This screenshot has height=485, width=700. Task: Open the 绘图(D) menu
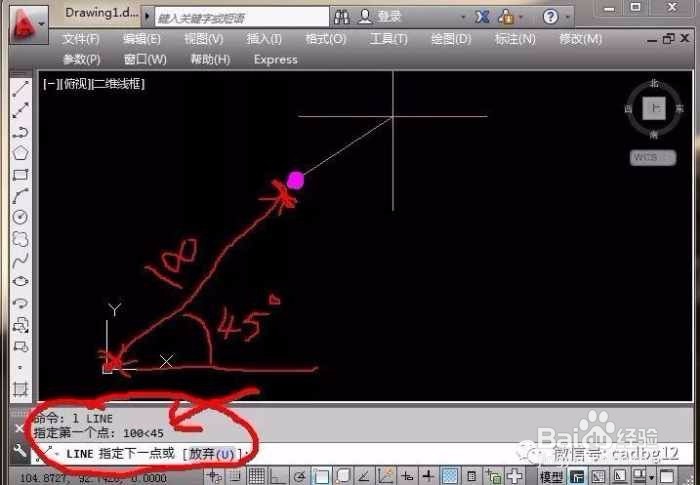451,39
